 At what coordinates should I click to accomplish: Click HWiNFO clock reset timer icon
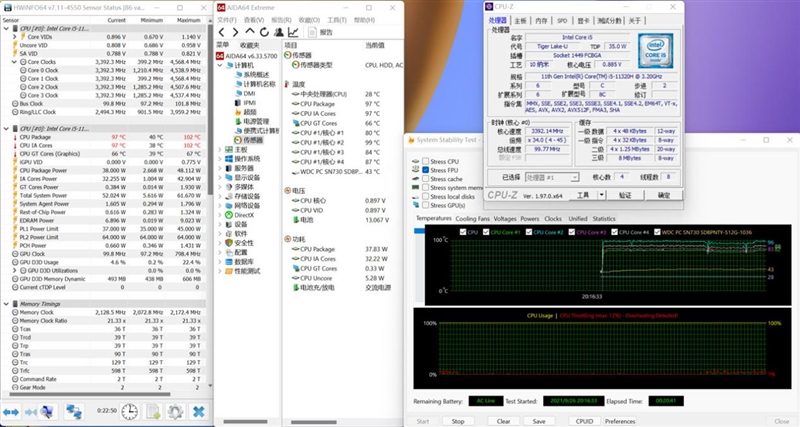[130, 411]
